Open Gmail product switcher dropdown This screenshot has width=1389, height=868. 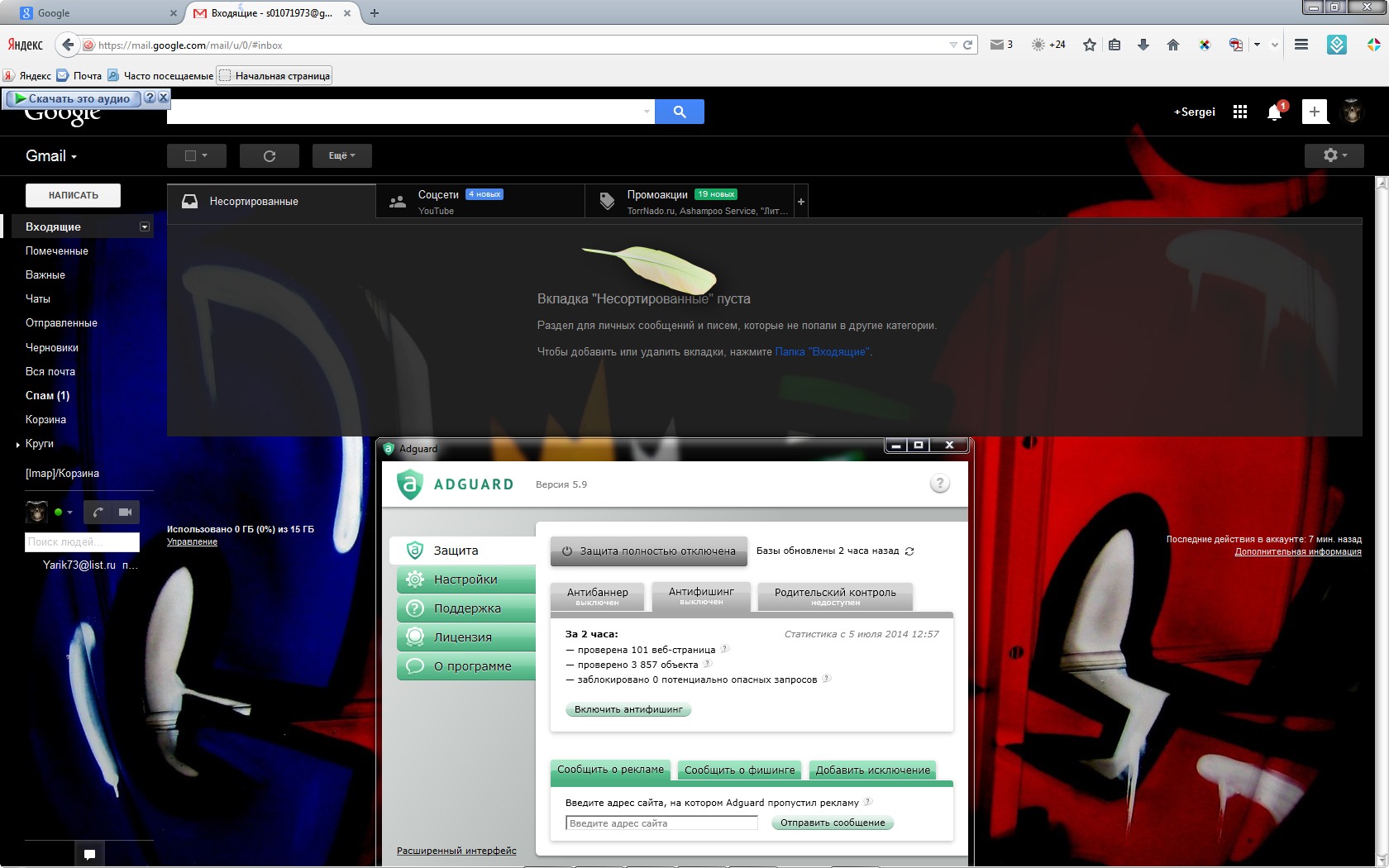(51, 155)
